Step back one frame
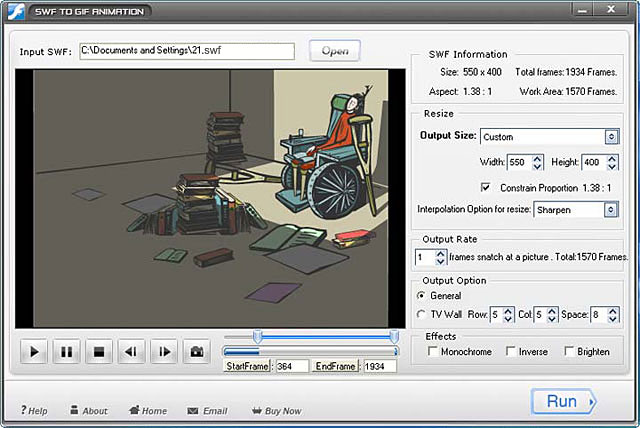 131,351
